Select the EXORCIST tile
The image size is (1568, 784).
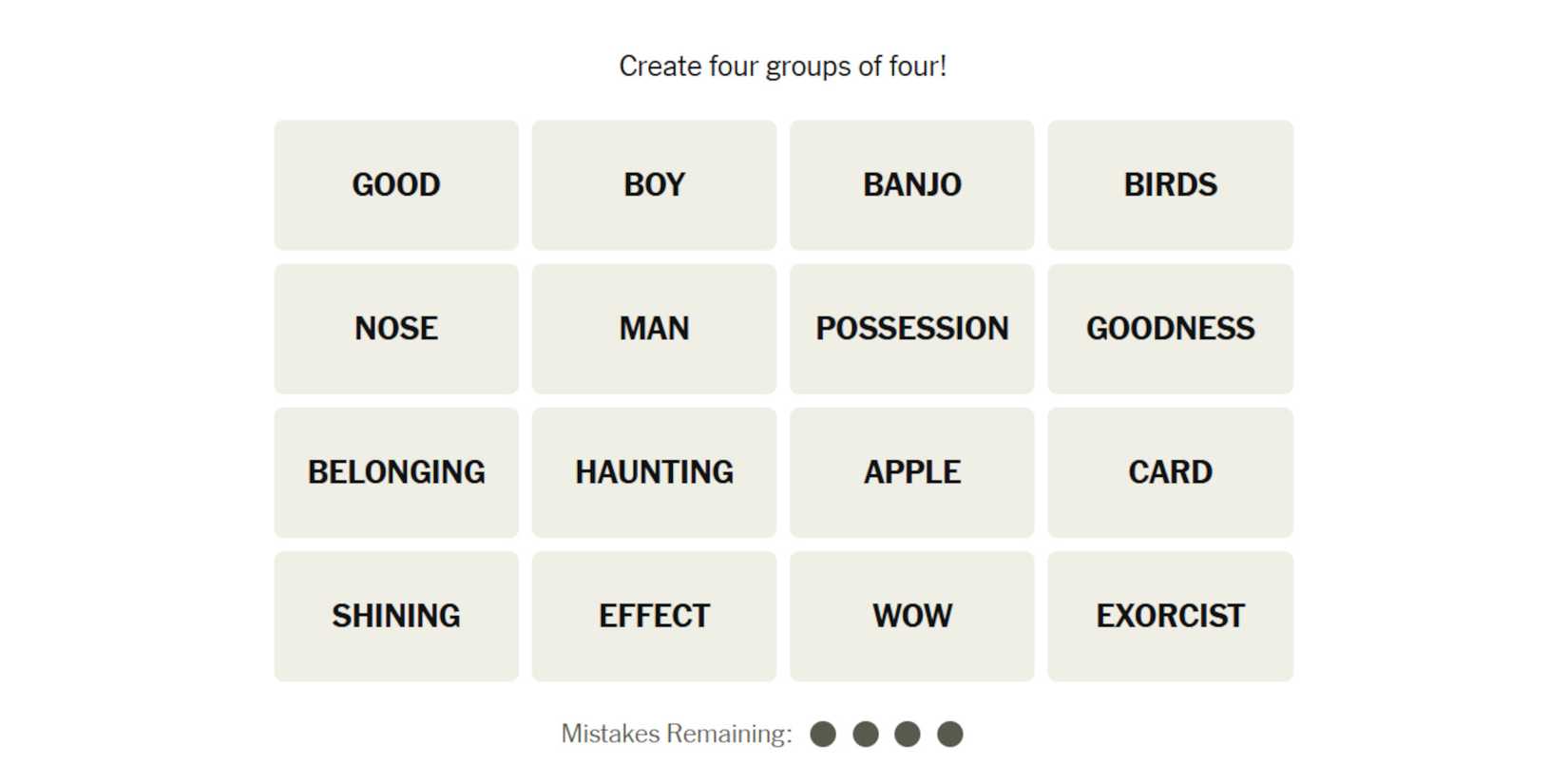pos(1170,616)
